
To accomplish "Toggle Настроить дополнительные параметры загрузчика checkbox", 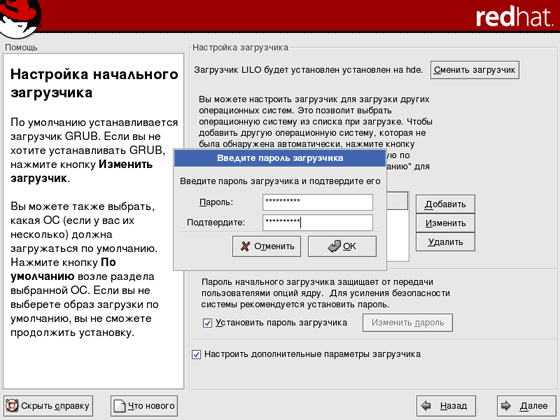I will pos(196,355).
